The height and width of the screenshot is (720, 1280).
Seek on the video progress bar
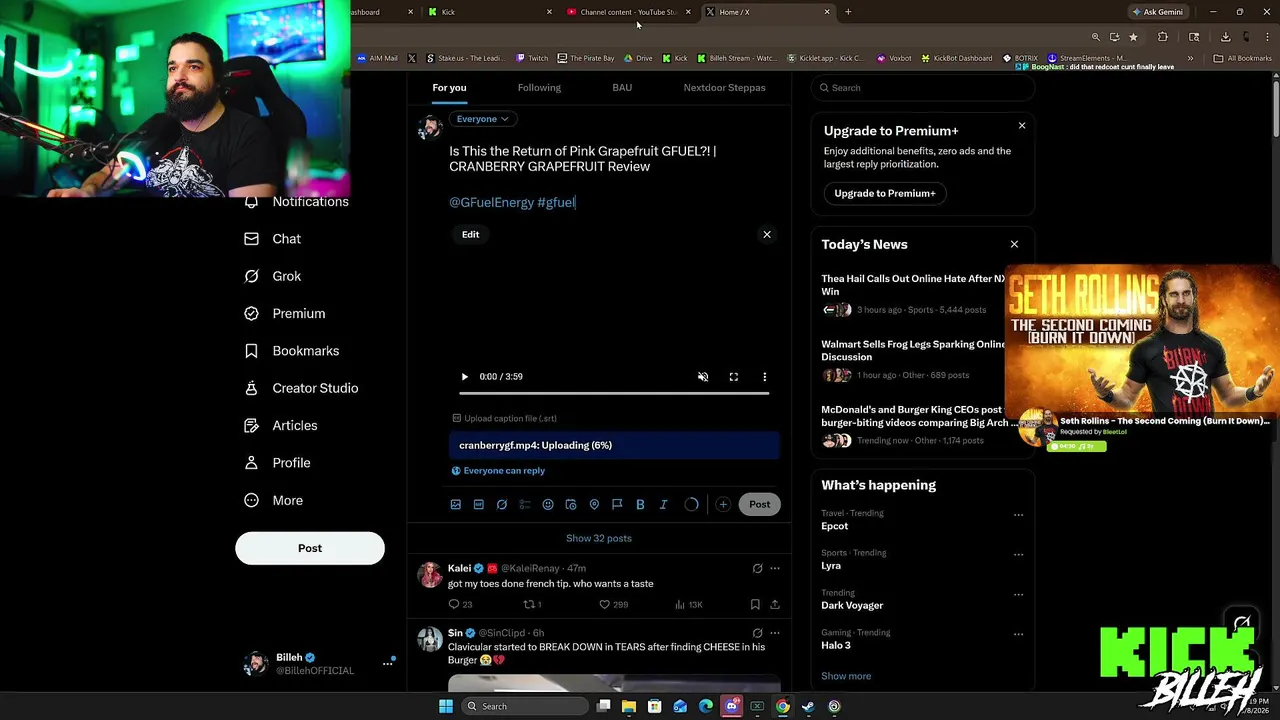(614, 394)
